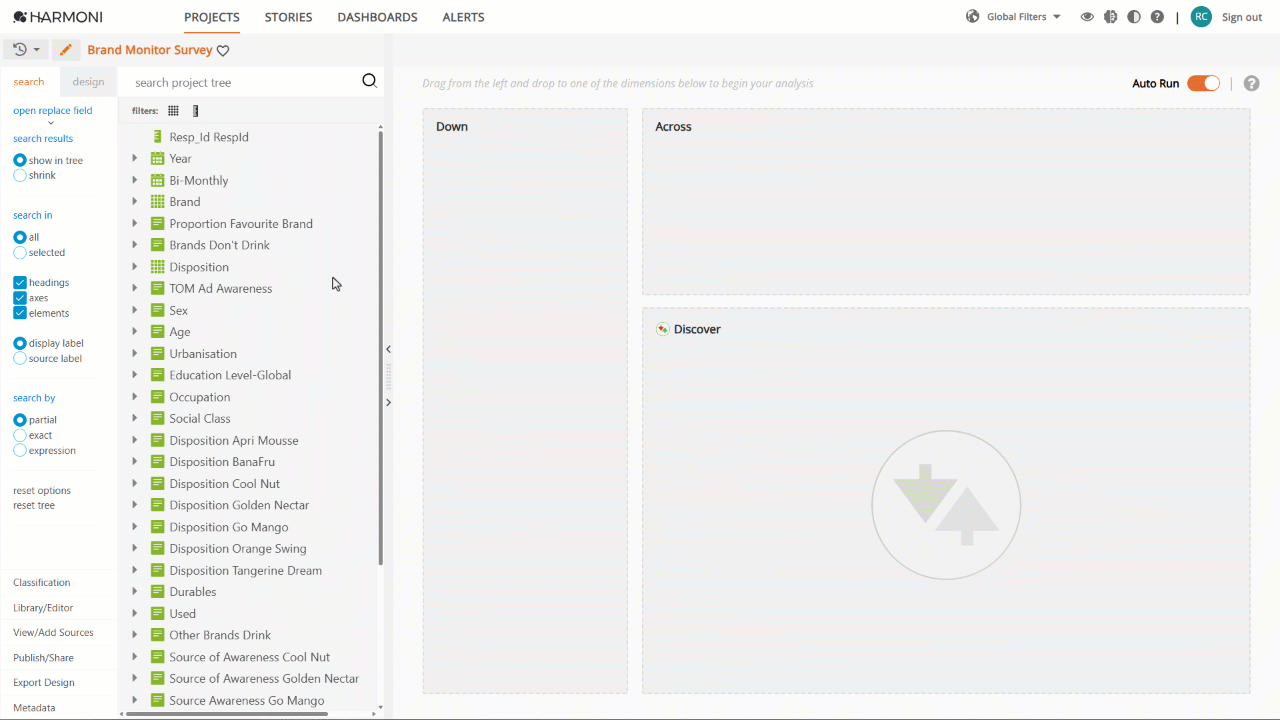Screen dimensions: 1280x720
Task: Click the Sex variable icon
Action: [157, 310]
